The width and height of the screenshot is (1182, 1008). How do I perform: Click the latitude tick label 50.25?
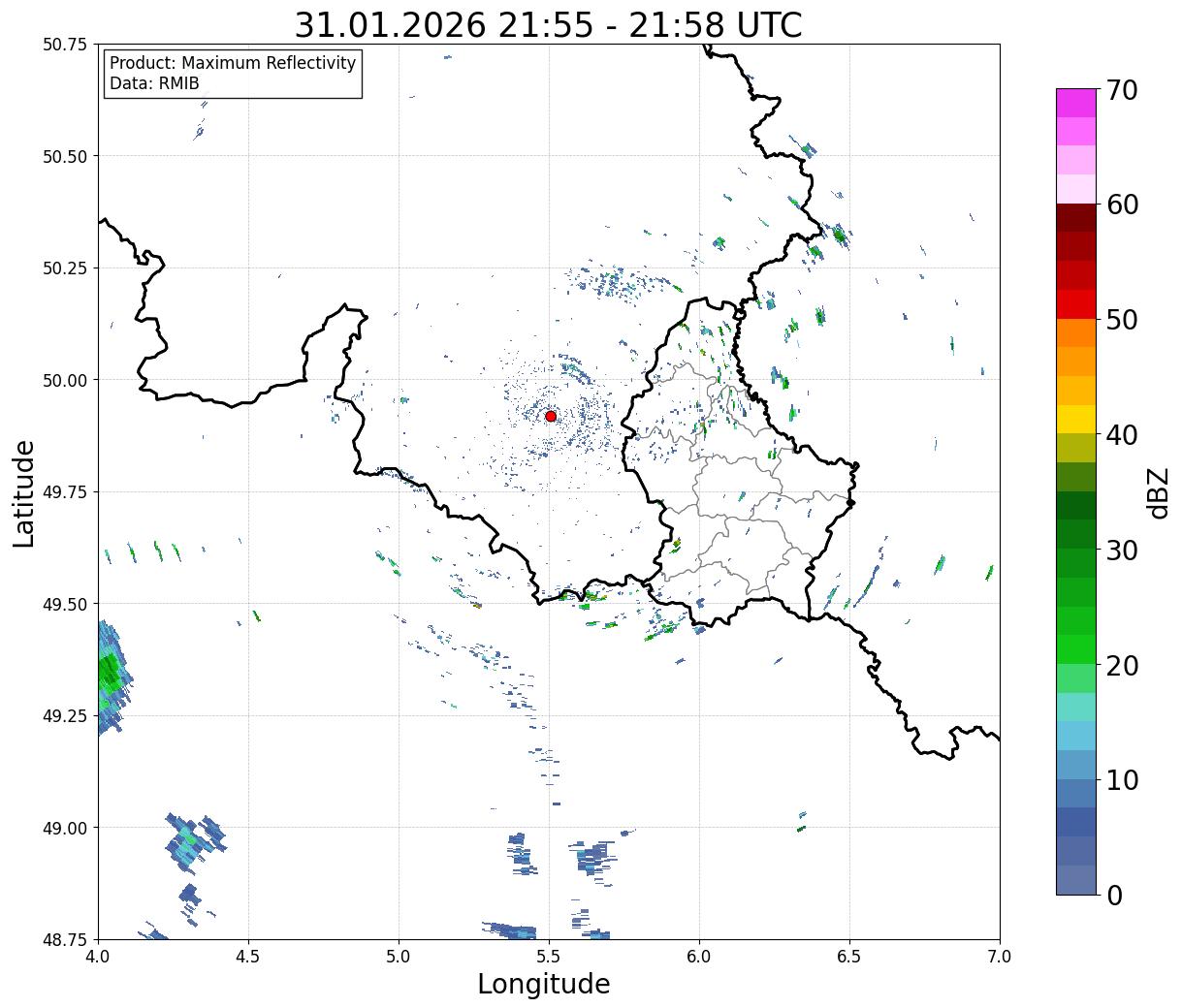tap(65, 268)
